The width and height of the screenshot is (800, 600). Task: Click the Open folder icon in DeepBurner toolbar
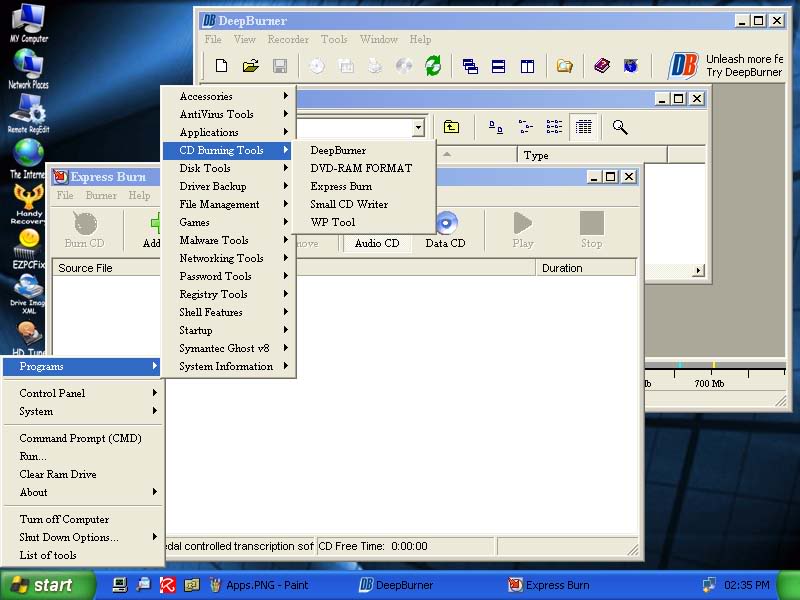(x=251, y=66)
